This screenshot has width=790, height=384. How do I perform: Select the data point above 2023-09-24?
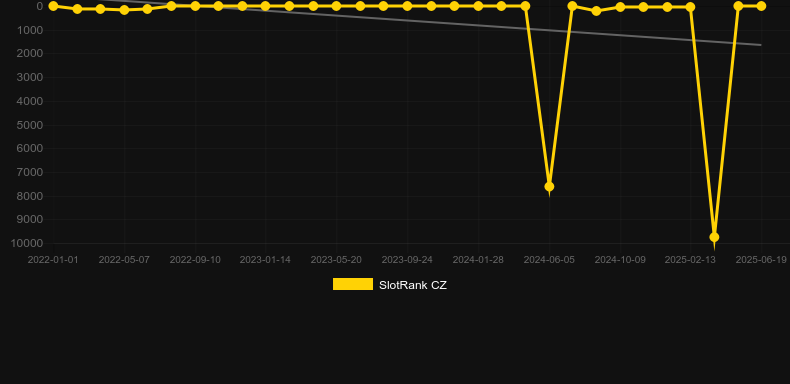(x=407, y=6)
